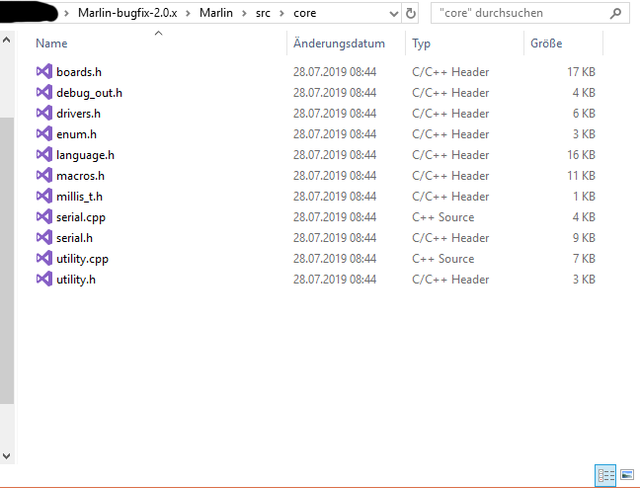Click the 7 KB size of utility.cpp
Screen dimensions: 640x488
click(x=584, y=258)
